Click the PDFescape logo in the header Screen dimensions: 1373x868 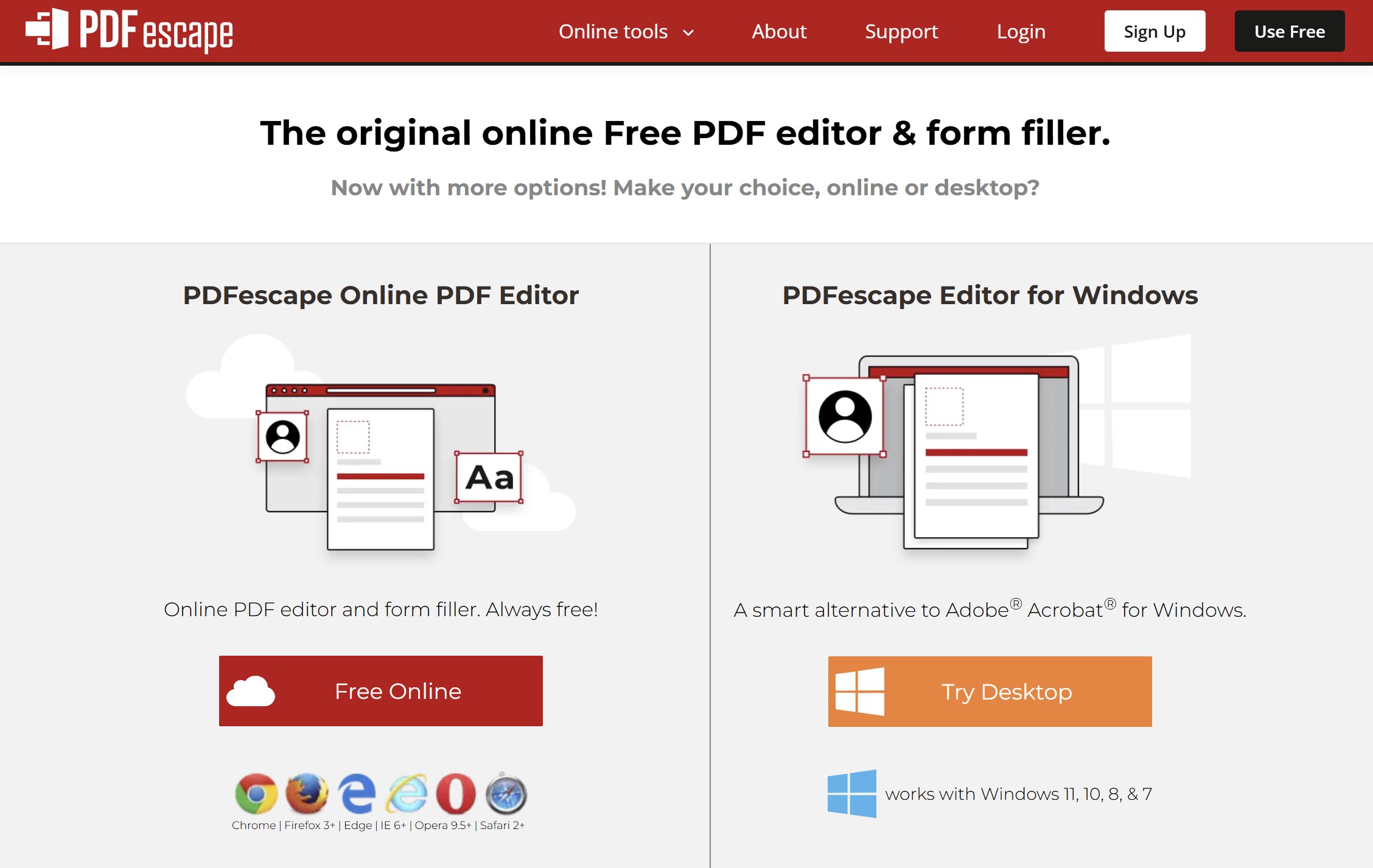[129, 30]
